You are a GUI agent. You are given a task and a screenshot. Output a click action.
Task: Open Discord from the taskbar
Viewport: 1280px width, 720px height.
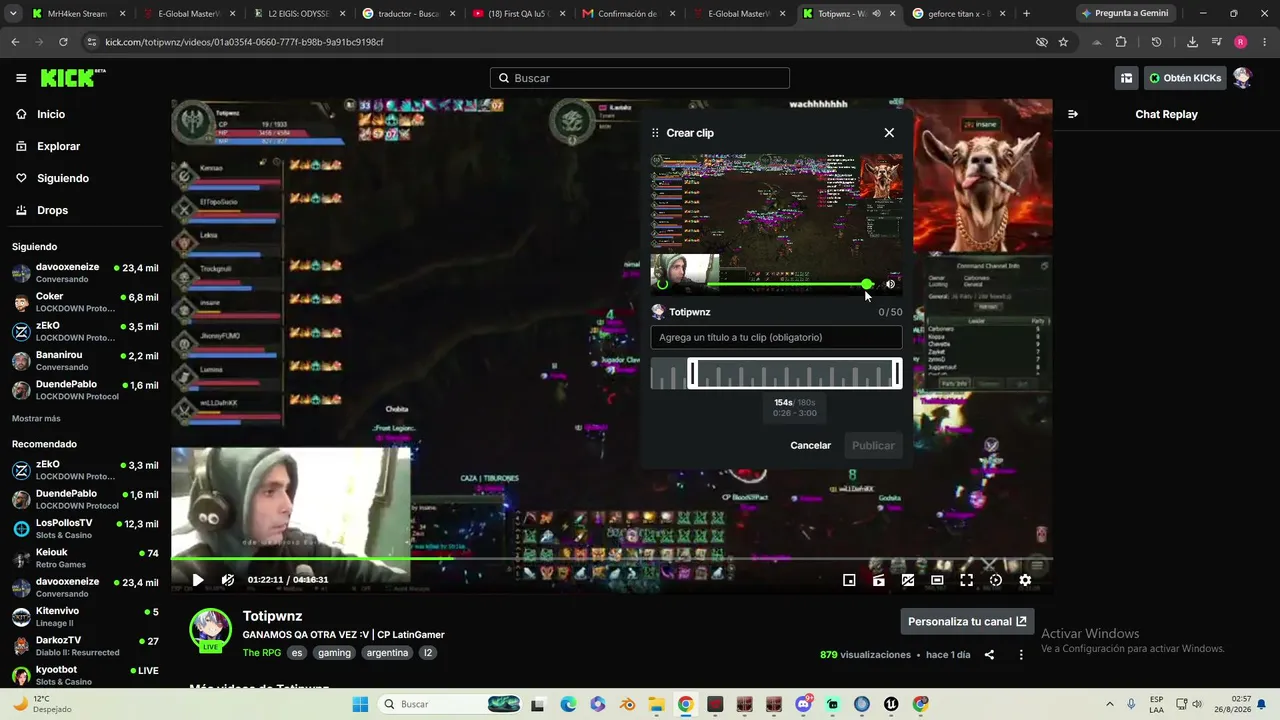click(803, 704)
